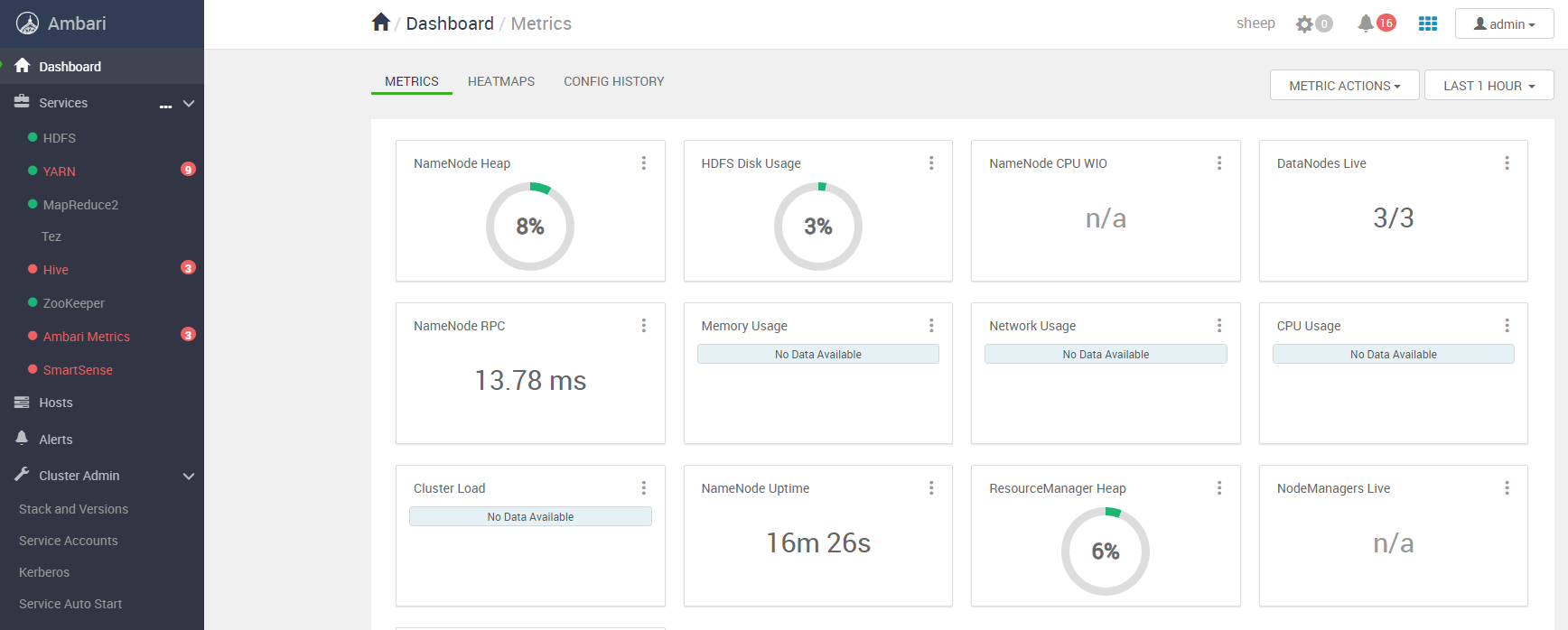Click Cluster Load No Data Available bar
1568x630 pixels.
(x=530, y=516)
